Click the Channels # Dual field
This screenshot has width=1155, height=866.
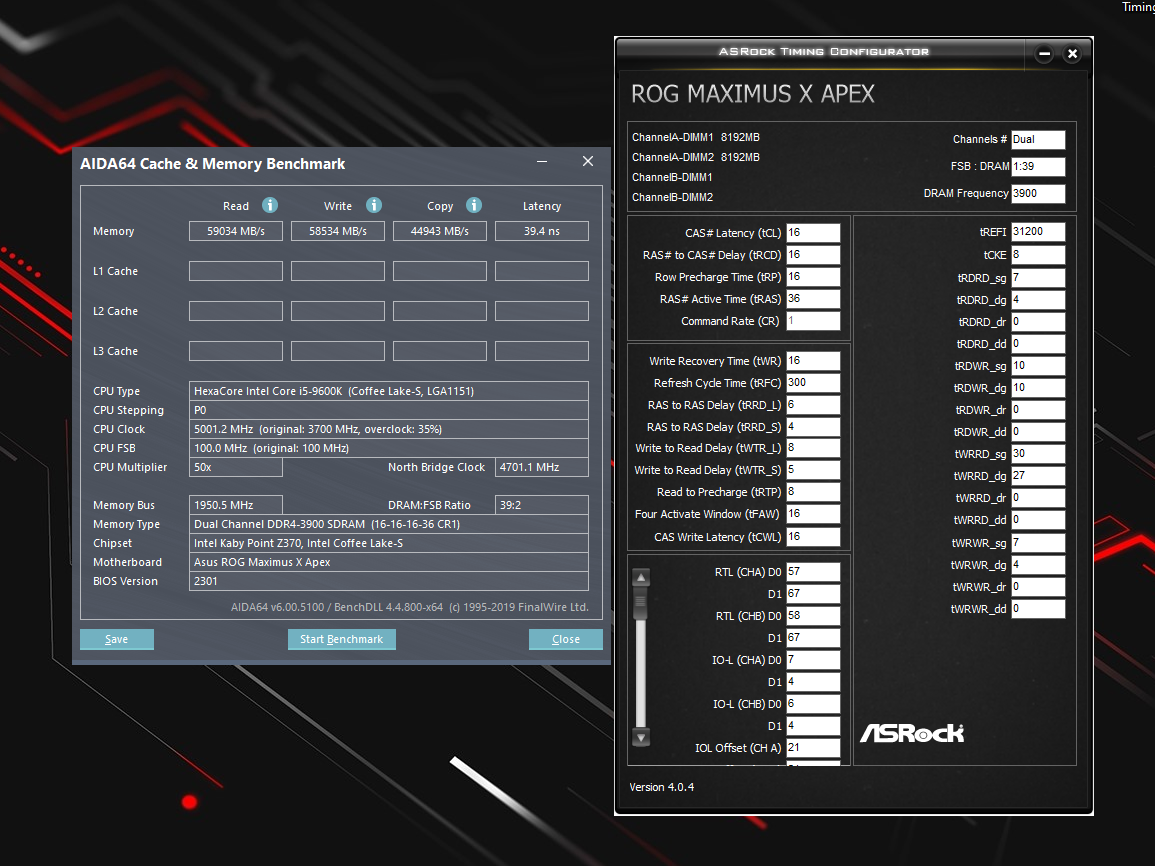coord(1038,139)
